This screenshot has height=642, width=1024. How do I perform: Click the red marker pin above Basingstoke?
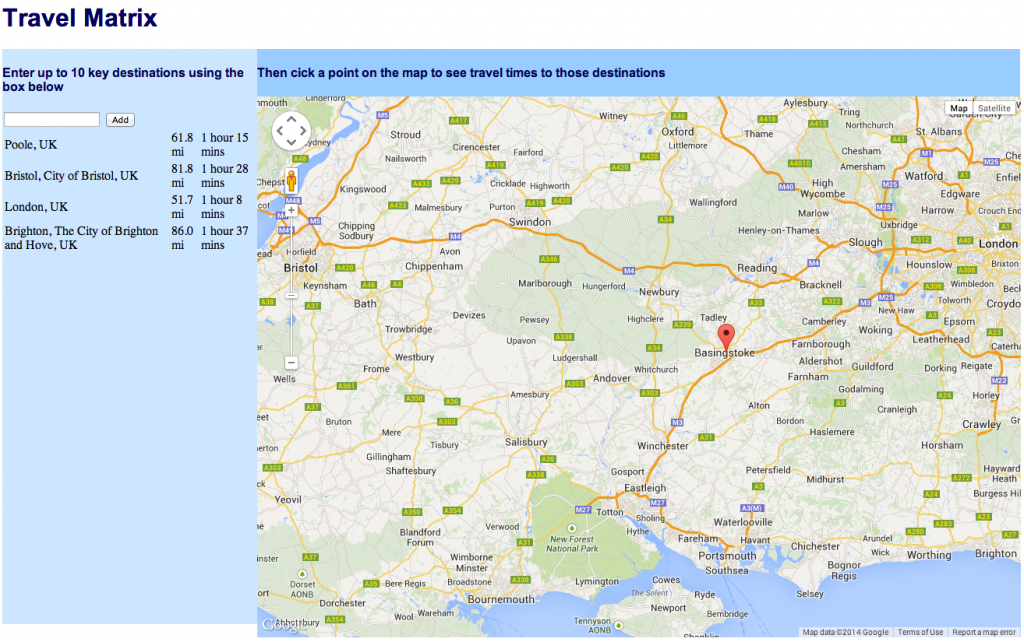pos(726,338)
